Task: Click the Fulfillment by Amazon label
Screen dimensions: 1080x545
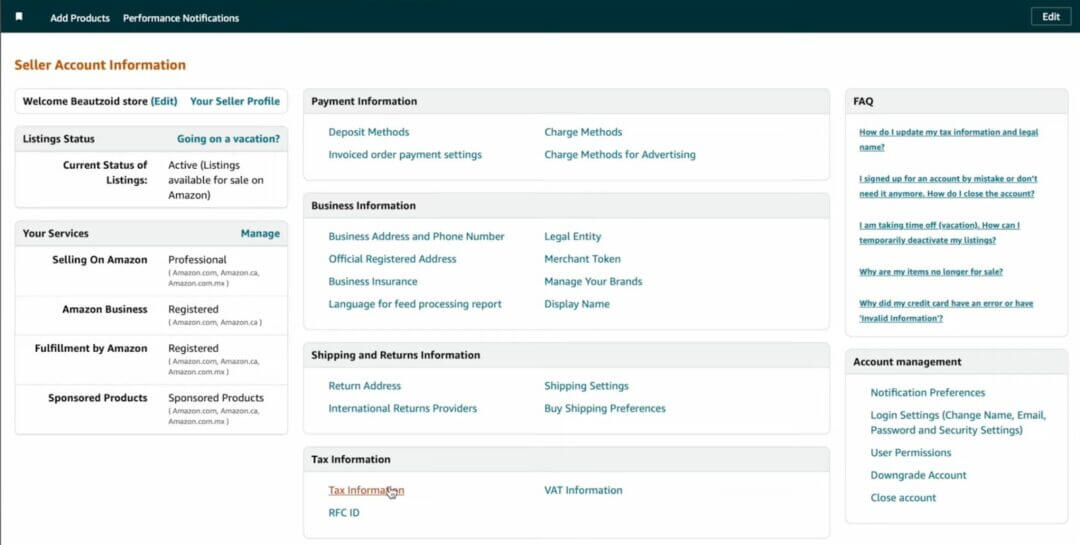Action: [91, 349]
